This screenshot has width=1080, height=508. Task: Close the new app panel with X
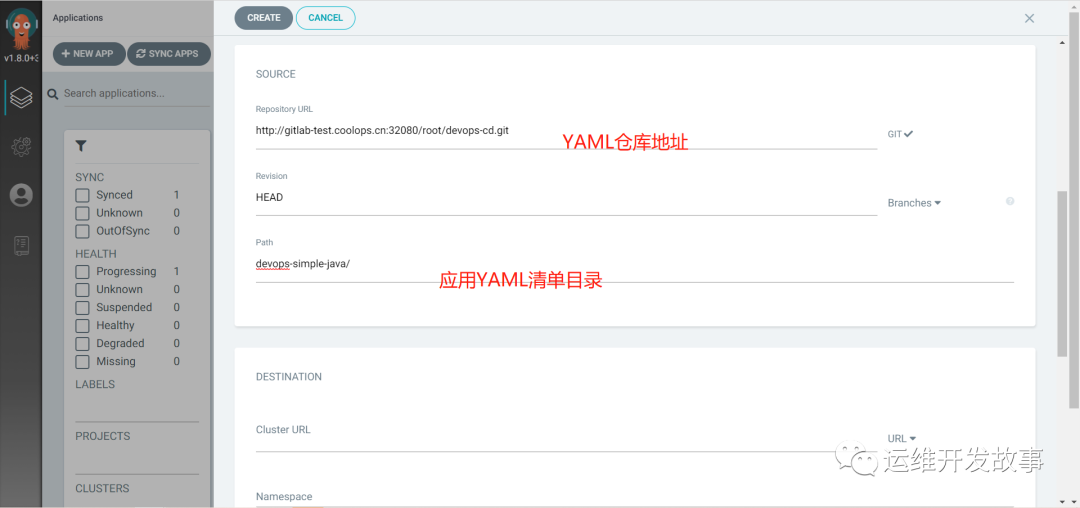click(1029, 19)
